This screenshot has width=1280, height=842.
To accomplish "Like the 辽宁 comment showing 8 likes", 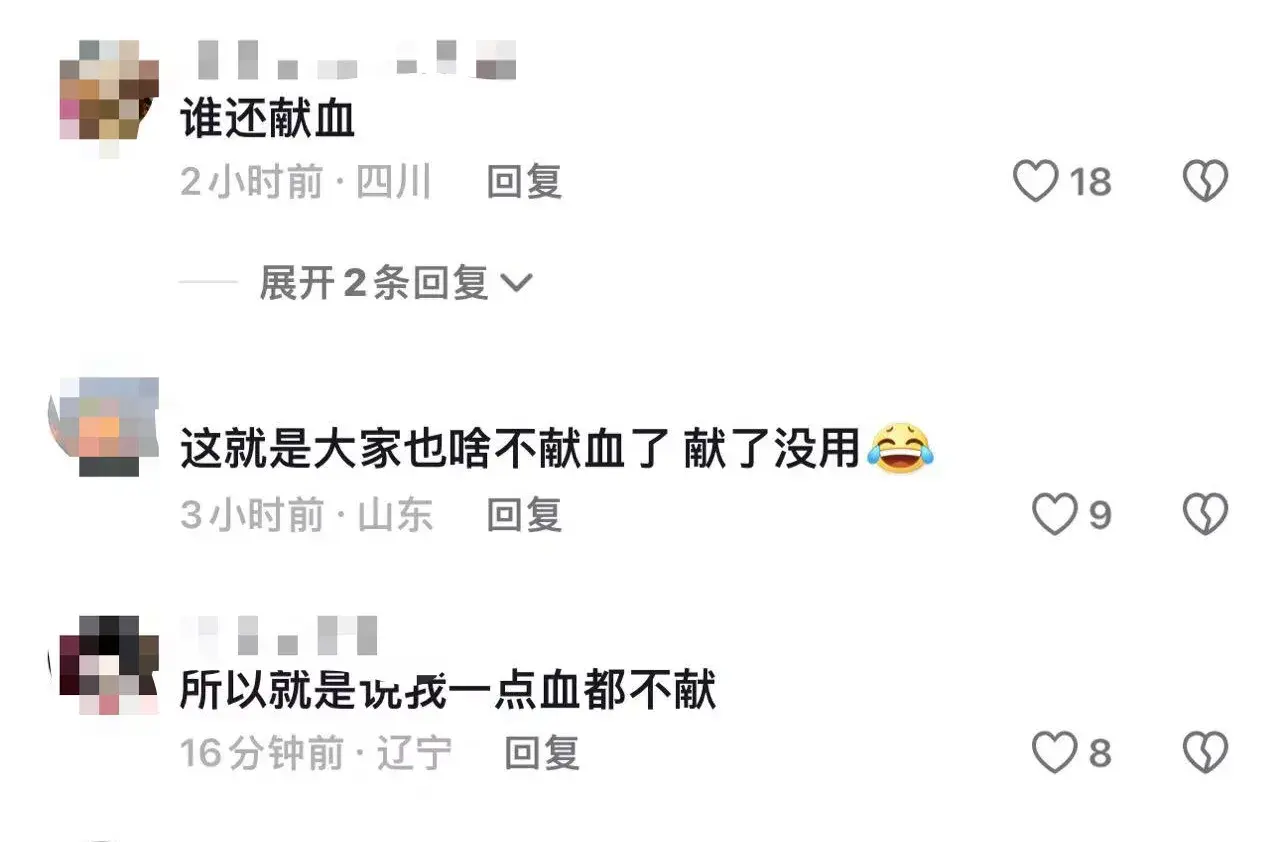I will point(1054,752).
